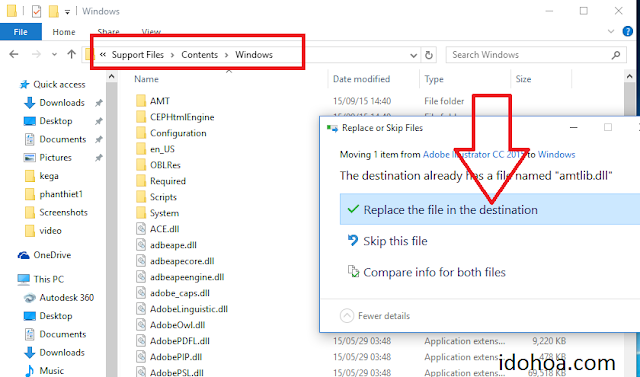This screenshot has height=377, width=640.
Task: Select the Required folder icon
Action: [x=141, y=181]
